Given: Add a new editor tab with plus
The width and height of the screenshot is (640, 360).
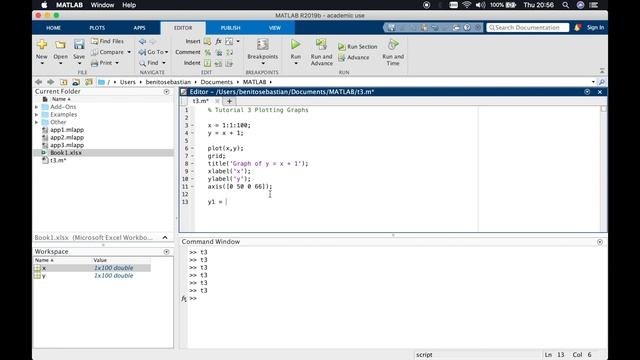Looking at the screenshot, I should click(x=229, y=101).
